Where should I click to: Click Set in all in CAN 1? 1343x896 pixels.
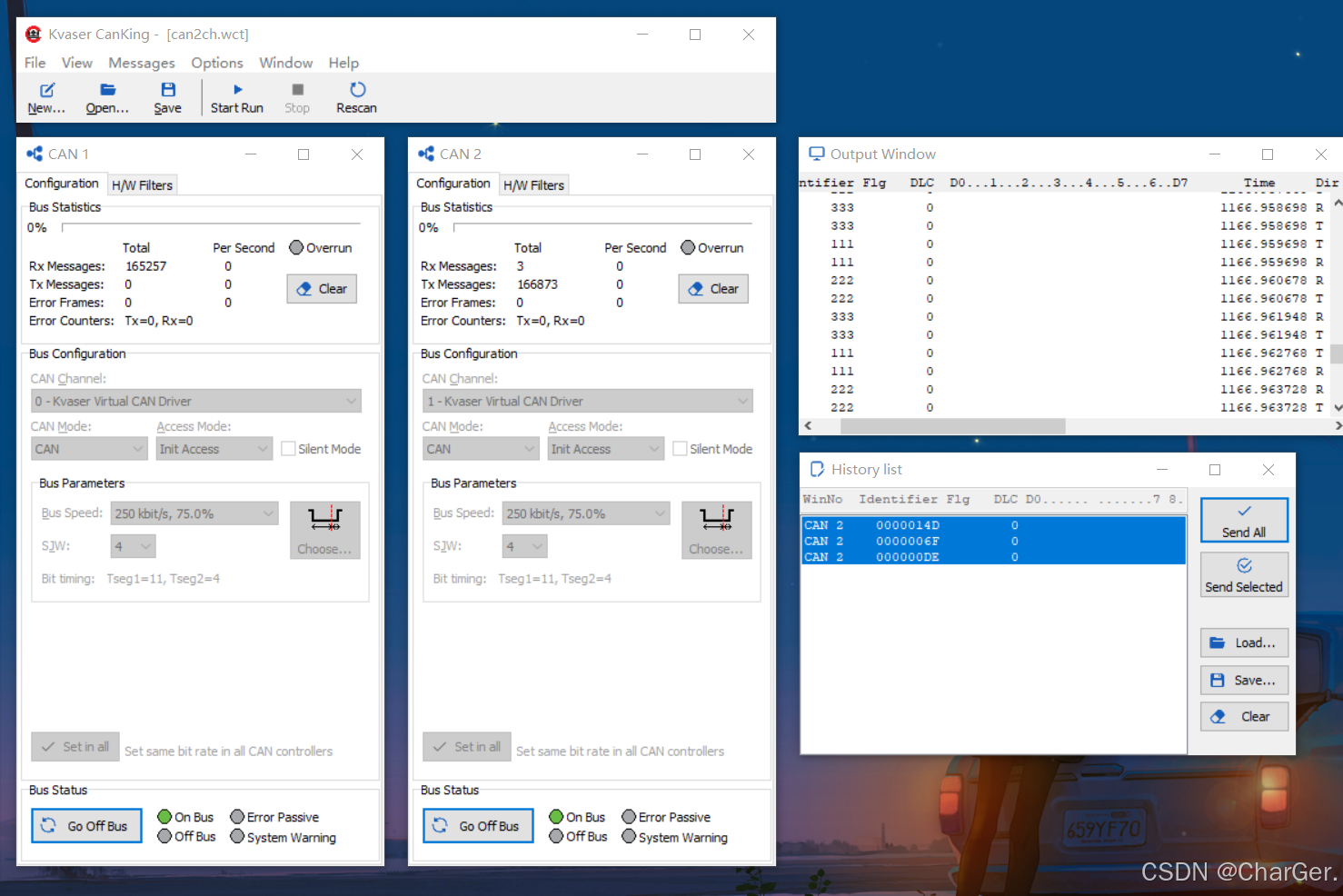[75, 747]
